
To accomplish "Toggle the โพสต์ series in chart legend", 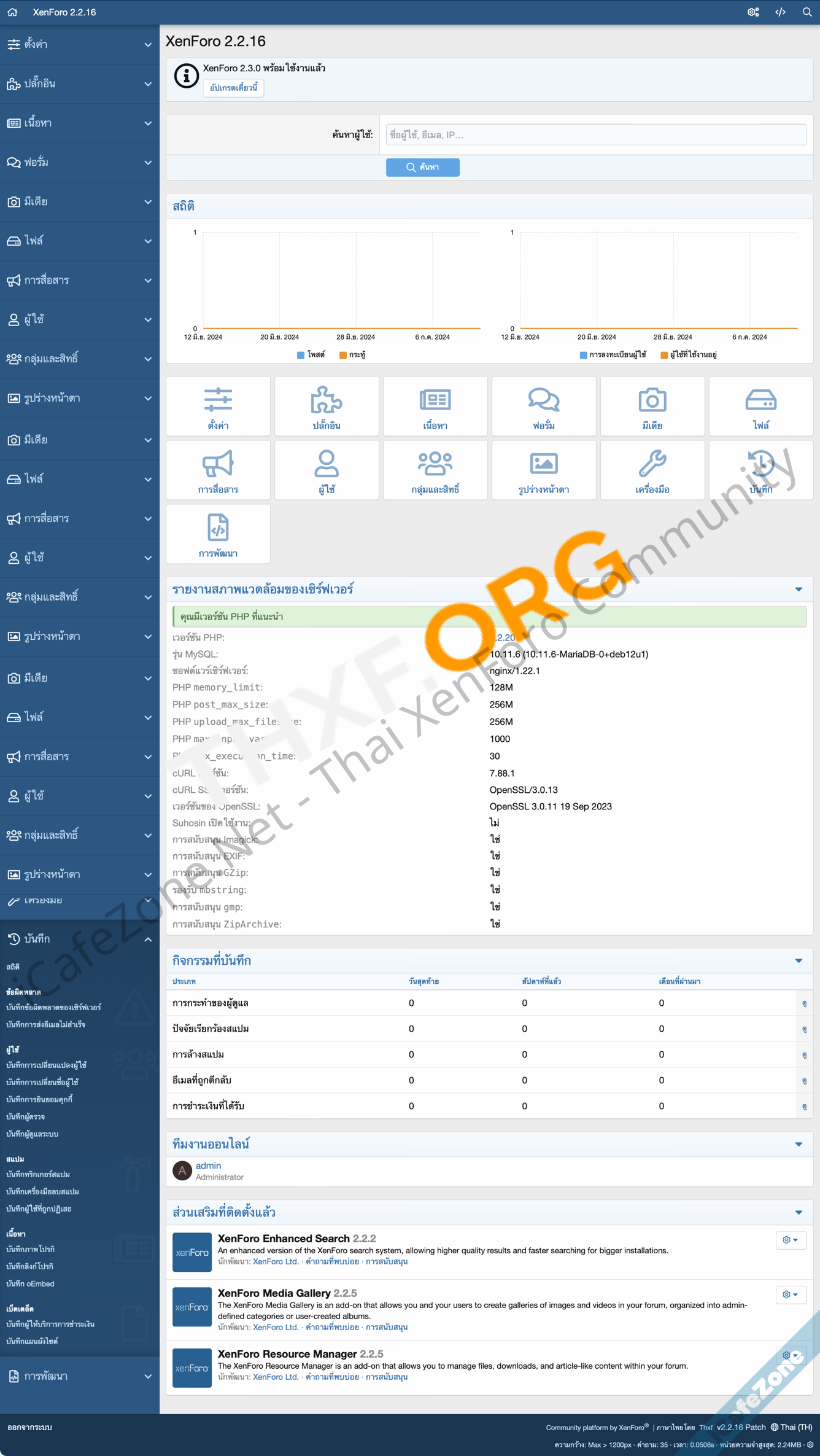I will click(x=311, y=355).
